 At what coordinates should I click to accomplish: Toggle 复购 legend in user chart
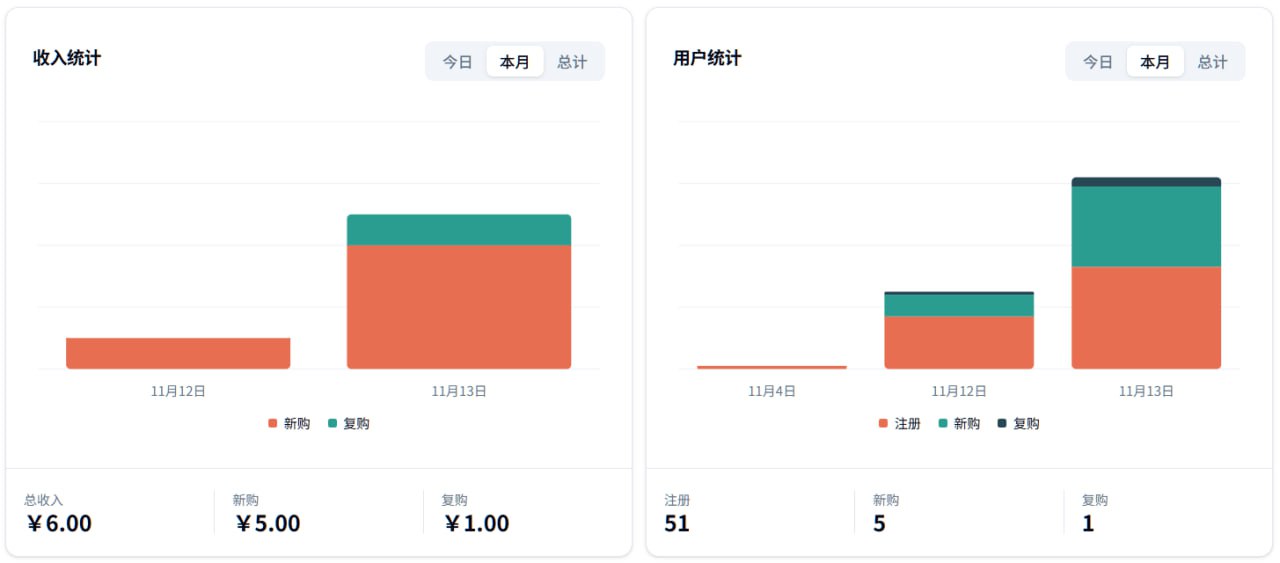[1019, 424]
